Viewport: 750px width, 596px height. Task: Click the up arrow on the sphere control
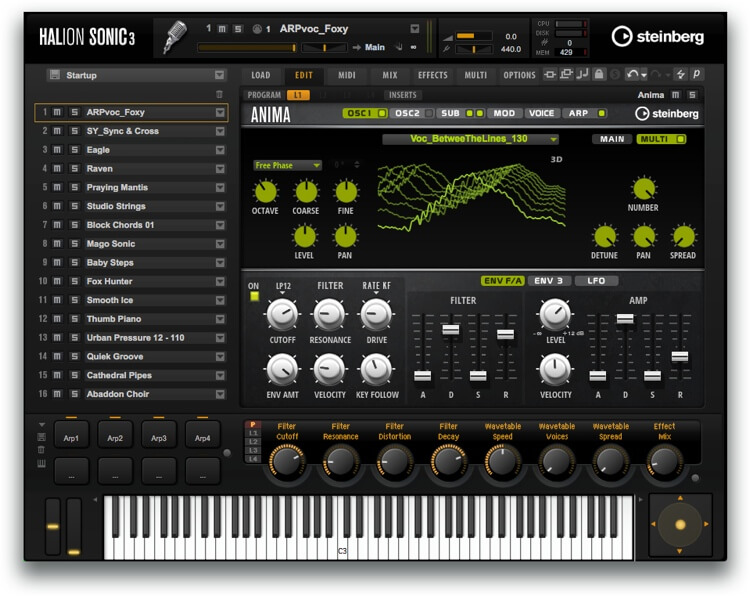pyautogui.click(x=680, y=498)
